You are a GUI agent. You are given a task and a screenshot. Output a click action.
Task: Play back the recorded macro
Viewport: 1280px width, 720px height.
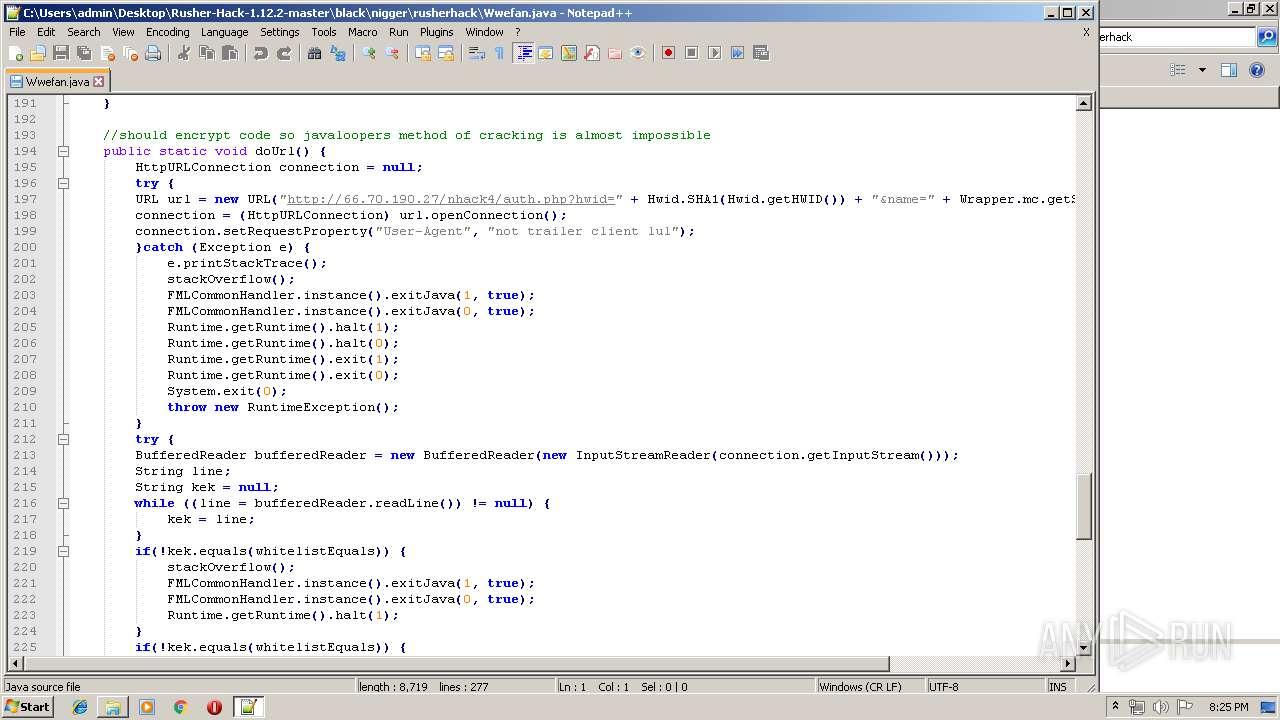(x=714, y=53)
